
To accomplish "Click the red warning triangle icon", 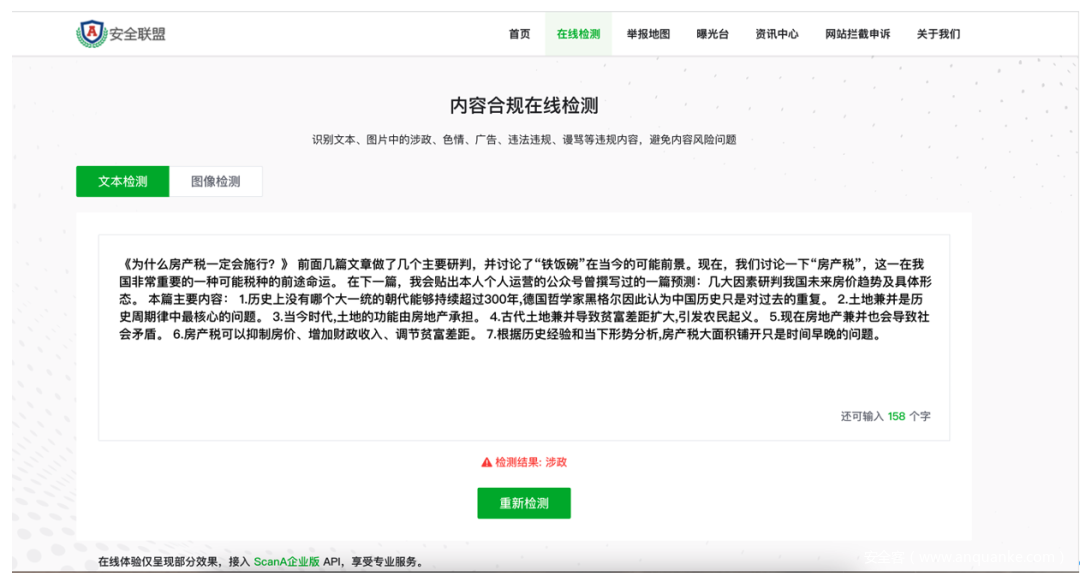I will tap(486, 463).
